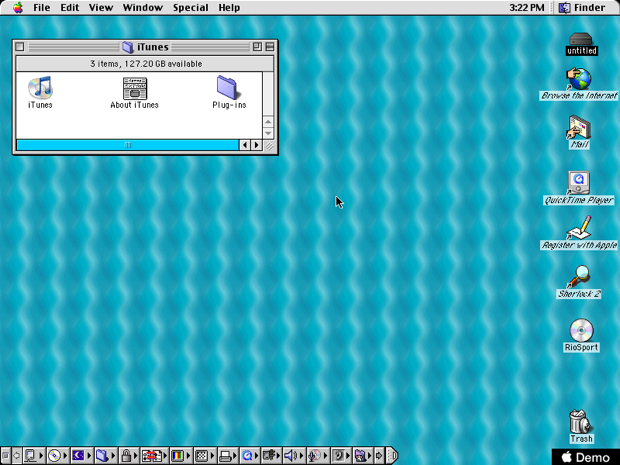Select the Browse the Internet alias

point(579,79)
